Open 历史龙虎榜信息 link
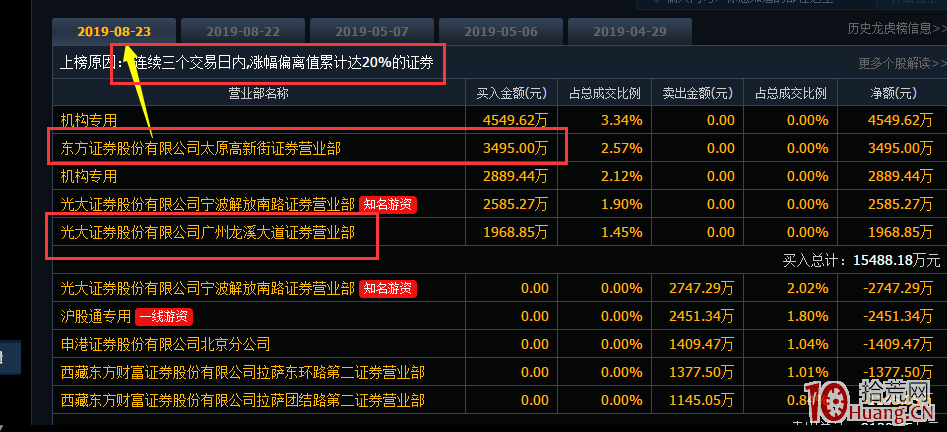Image resolution: width=947 pixels, height=432 pixels. (897, 28)
